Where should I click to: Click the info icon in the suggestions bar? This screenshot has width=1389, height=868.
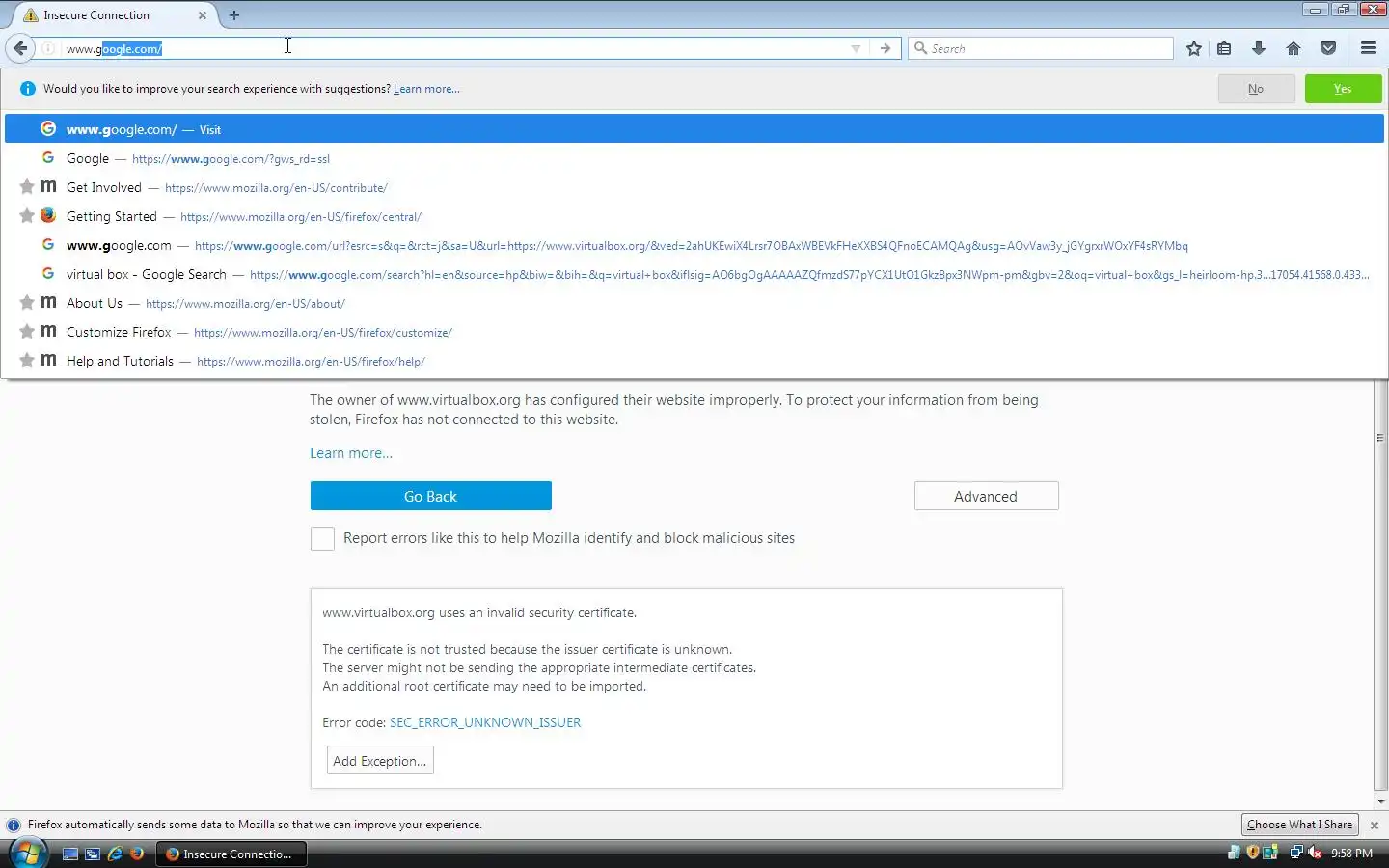coord(27,89)
